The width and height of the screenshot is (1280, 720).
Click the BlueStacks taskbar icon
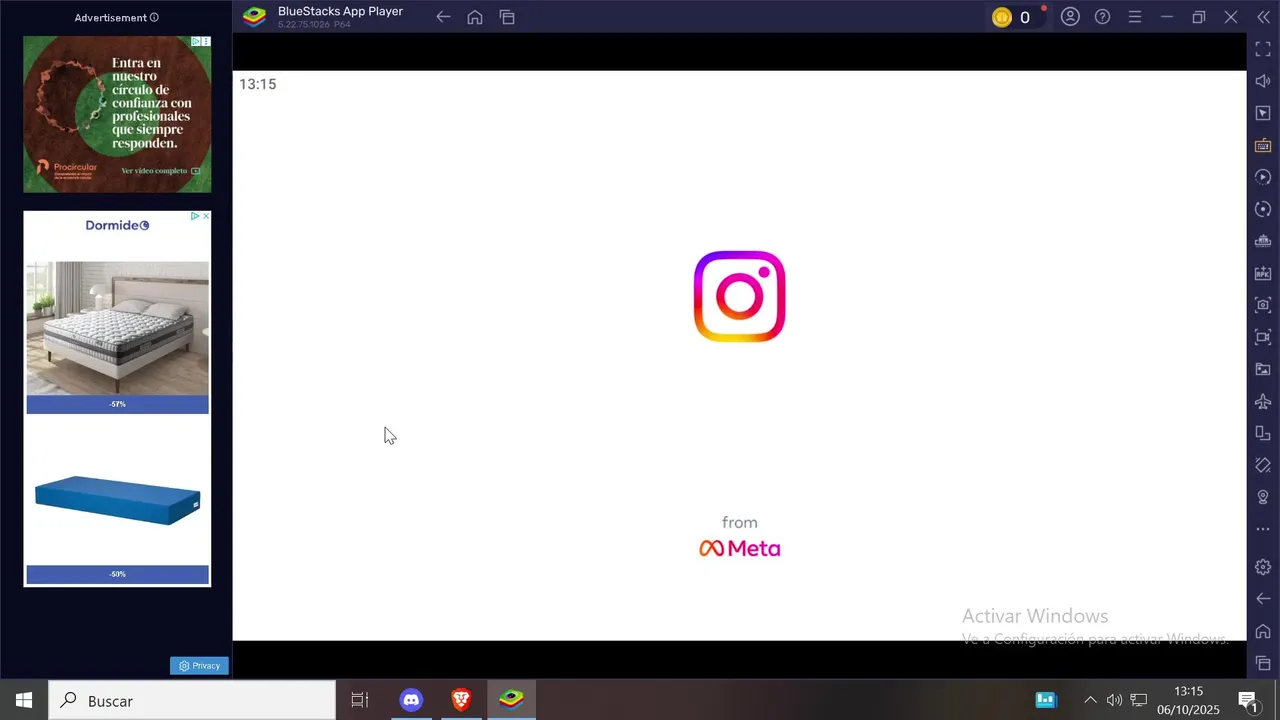coord(511,700)
